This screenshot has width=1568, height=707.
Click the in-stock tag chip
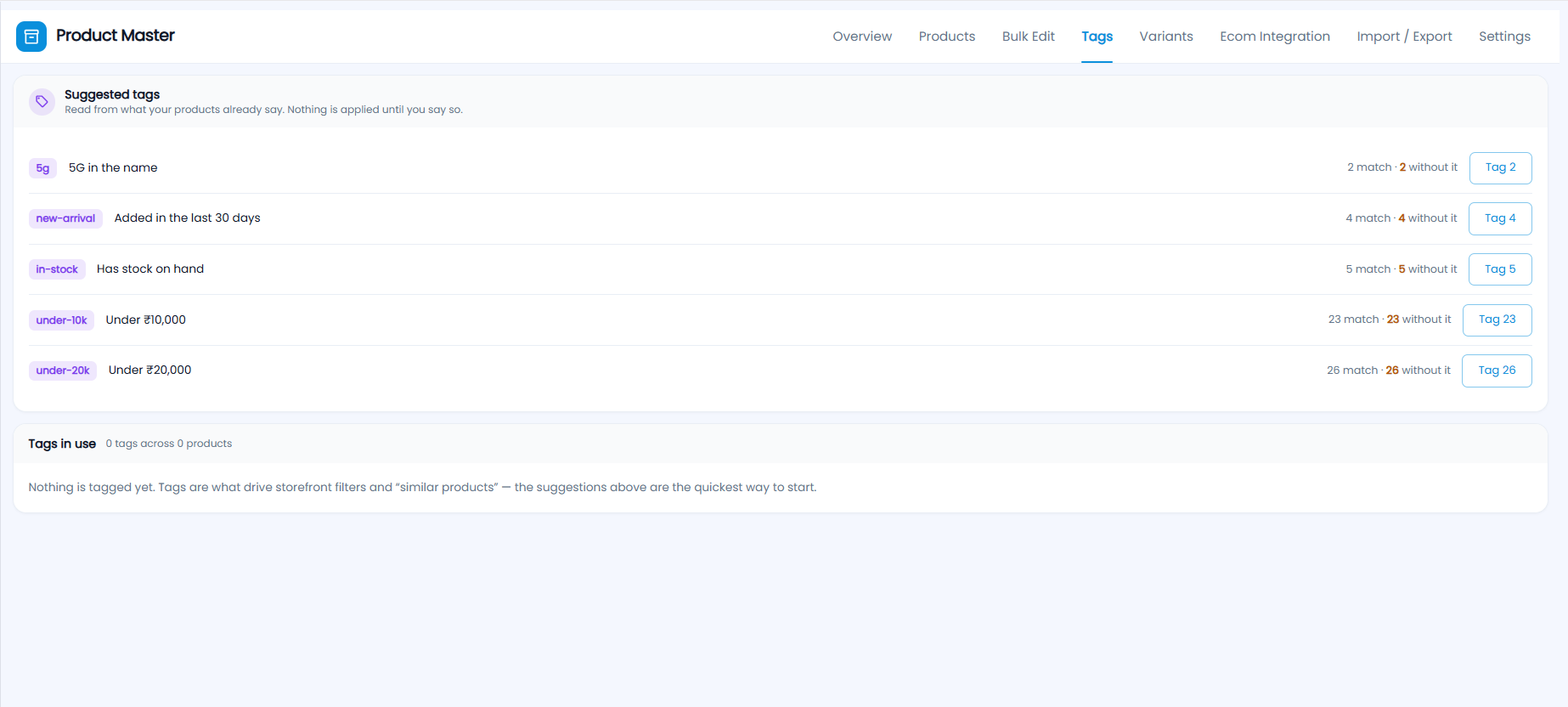(x=57, y=269)
